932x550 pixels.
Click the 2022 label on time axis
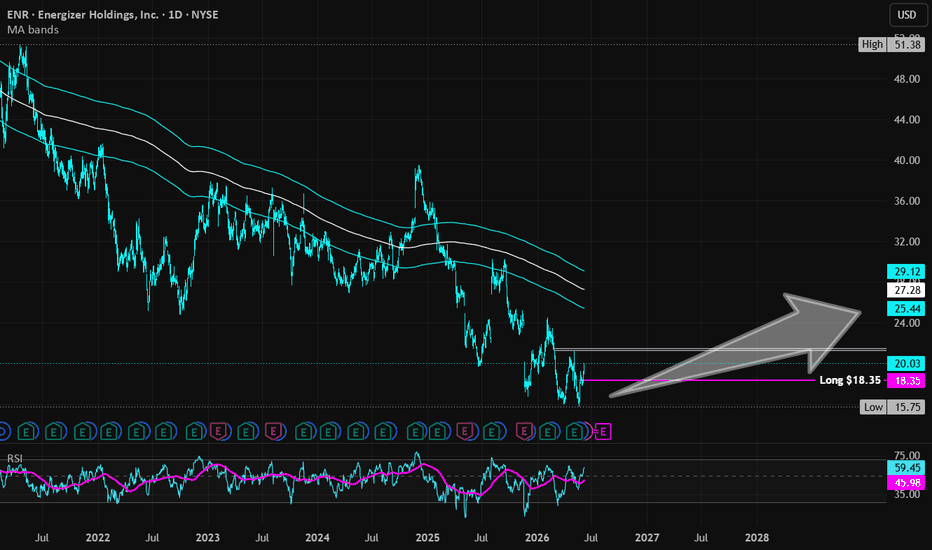coord(98,538)
